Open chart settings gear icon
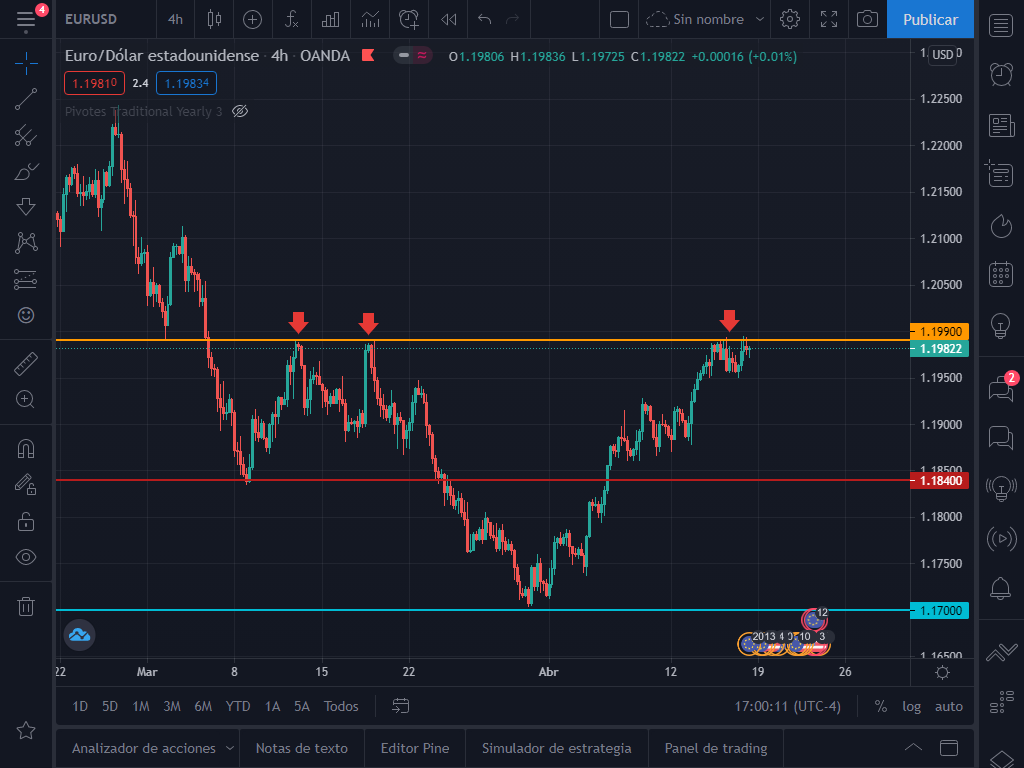1024x768 pixels. (790, 20)
